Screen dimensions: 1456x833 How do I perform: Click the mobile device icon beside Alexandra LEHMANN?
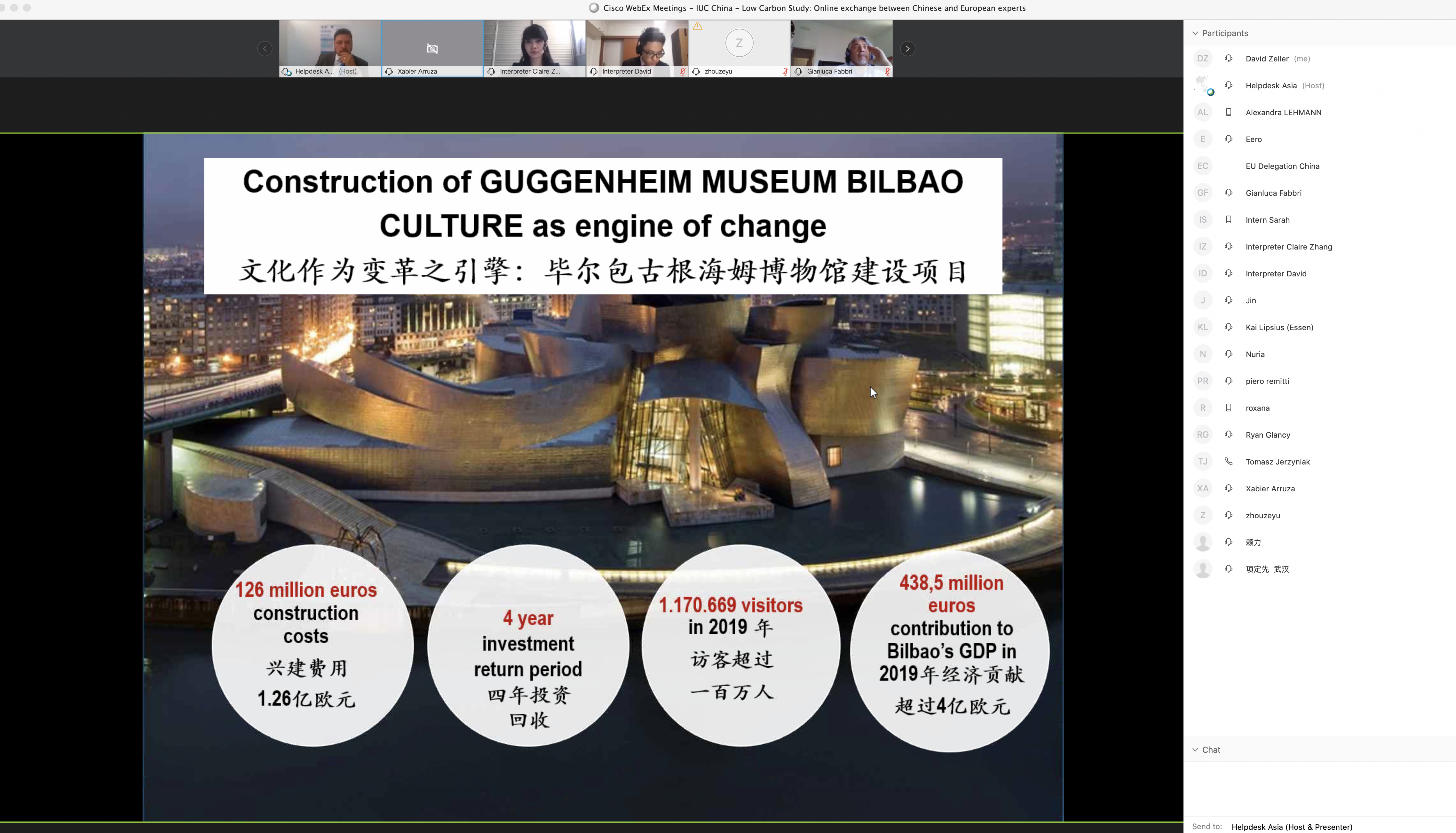(1228, 112)
